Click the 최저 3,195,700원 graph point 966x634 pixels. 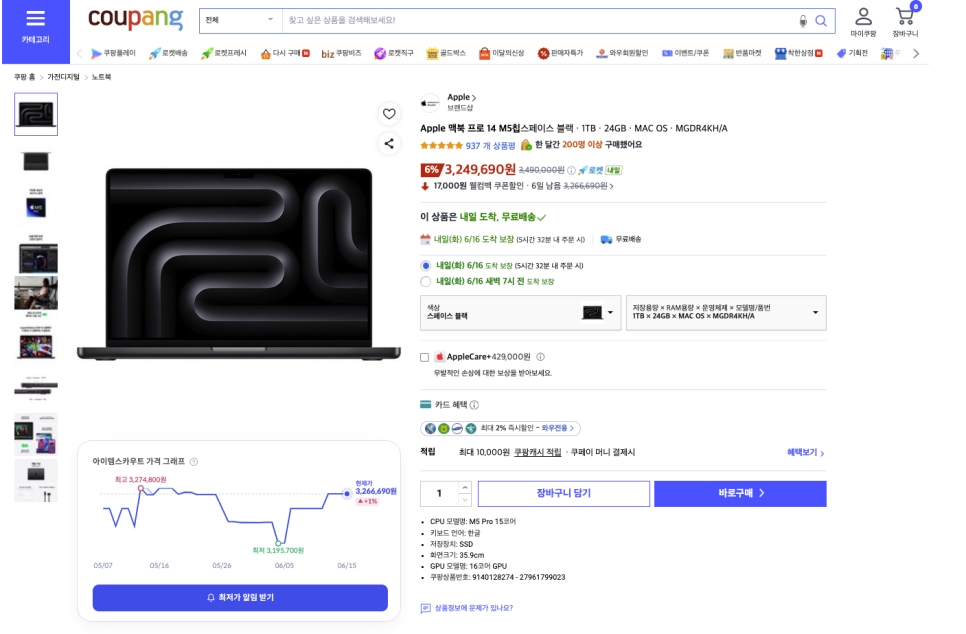[x=278, y=543]
